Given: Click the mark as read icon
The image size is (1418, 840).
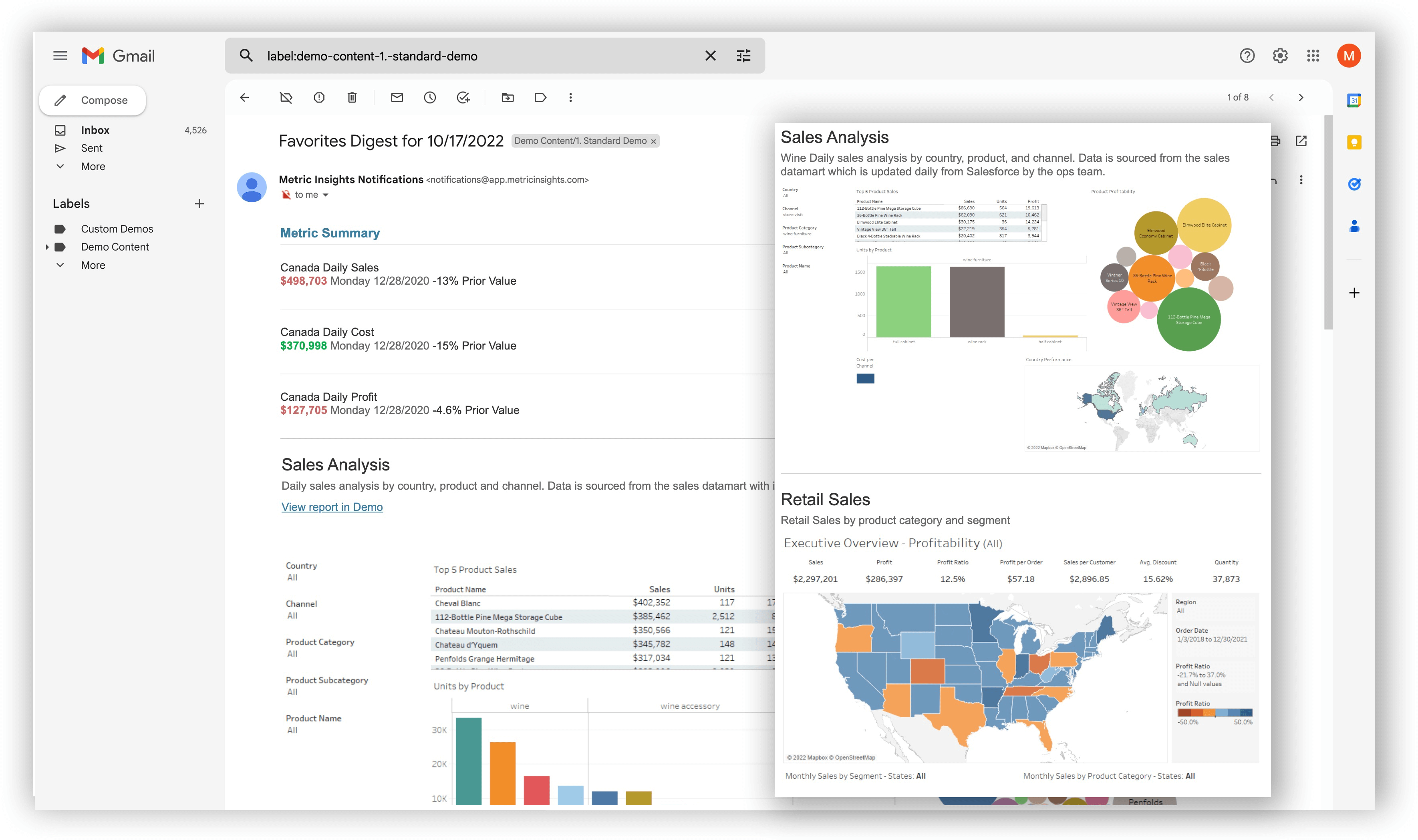Looking at the screenshot, I should pyautogui.click(x=397, y=97).
